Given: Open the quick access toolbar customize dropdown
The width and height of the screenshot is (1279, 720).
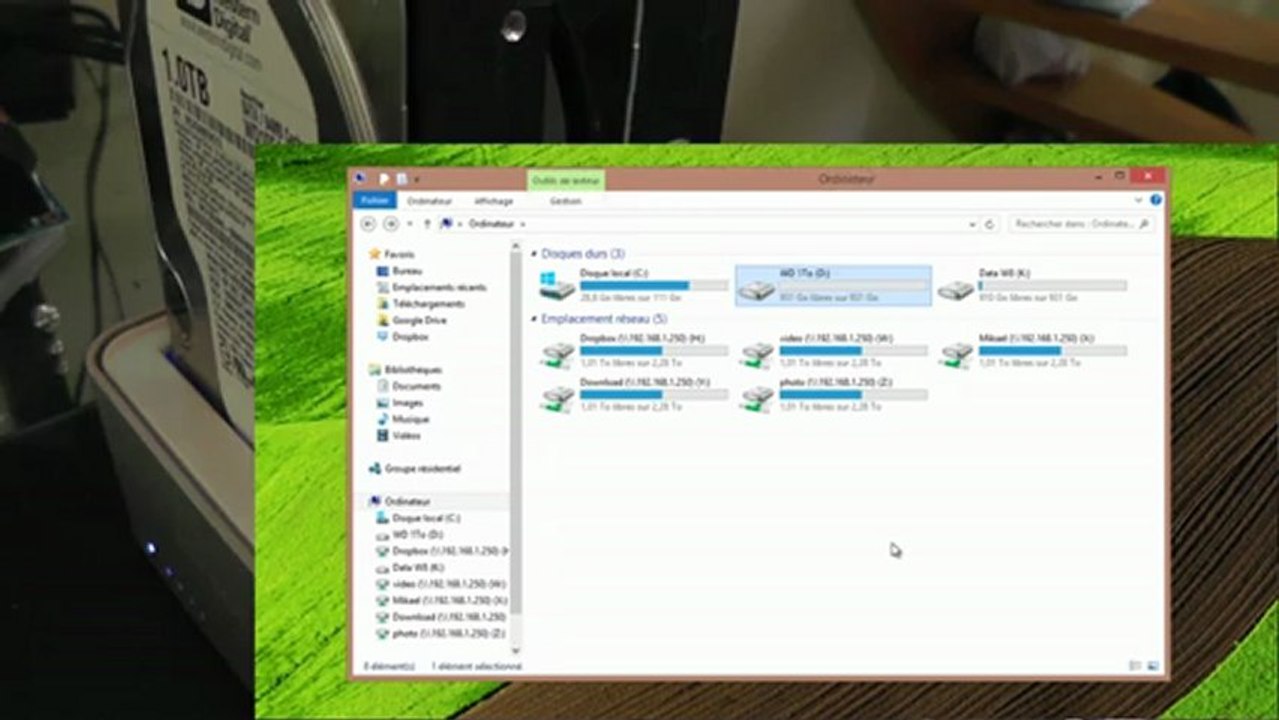Looking at the screenshot, I should pyautogui.click(x=416, y=179).
